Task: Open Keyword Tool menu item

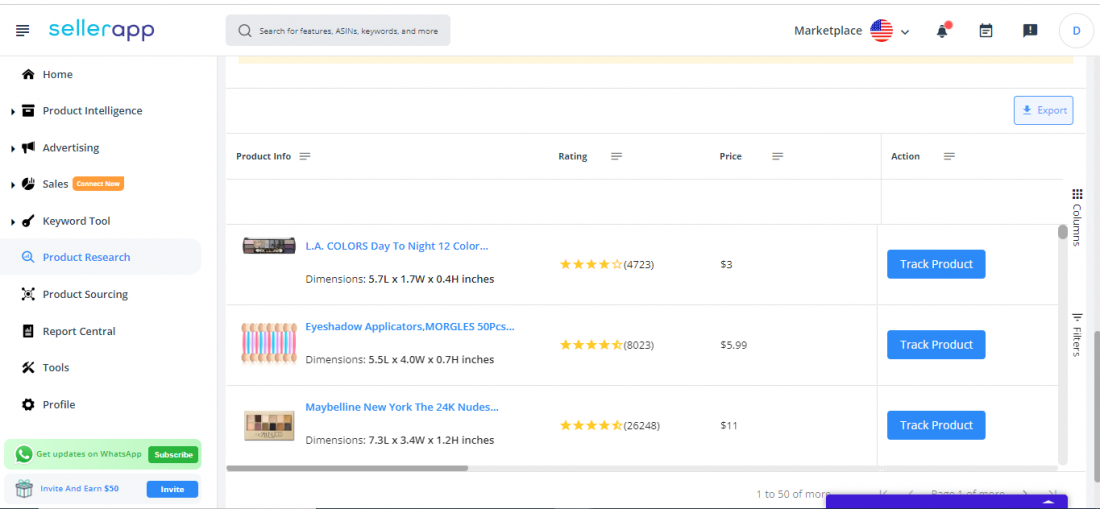Action: (x=76, y=221)
